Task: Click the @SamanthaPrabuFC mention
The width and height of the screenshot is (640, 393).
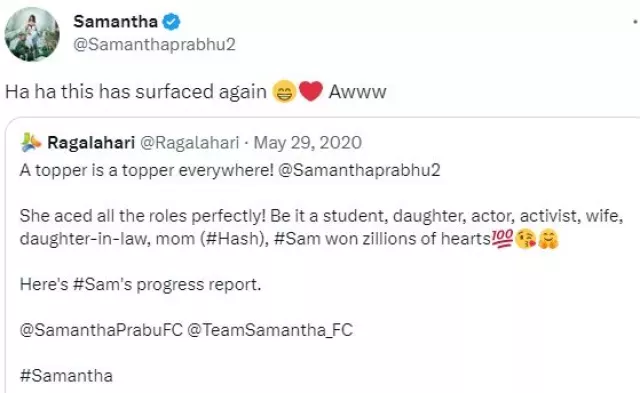Action: 101,330
